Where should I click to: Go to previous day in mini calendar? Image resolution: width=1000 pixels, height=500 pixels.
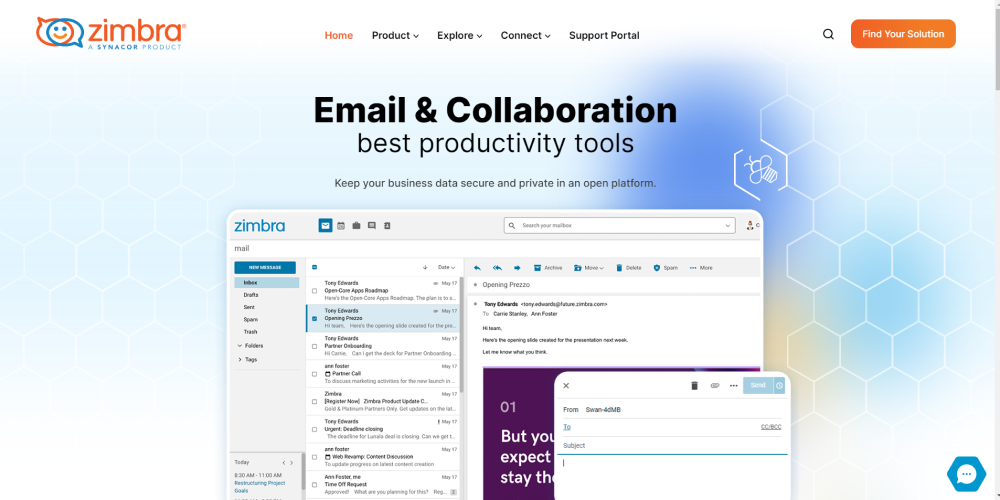(284, 462)
